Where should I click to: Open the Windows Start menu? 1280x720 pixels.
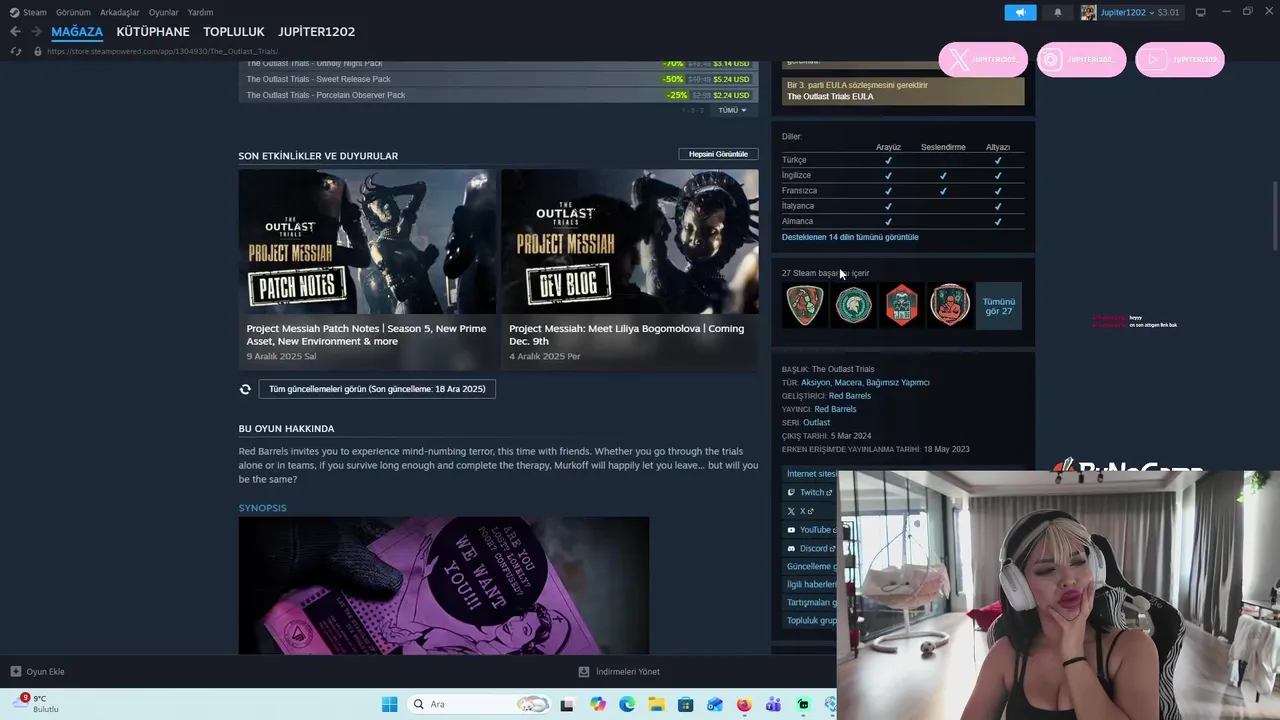(389, 704)
